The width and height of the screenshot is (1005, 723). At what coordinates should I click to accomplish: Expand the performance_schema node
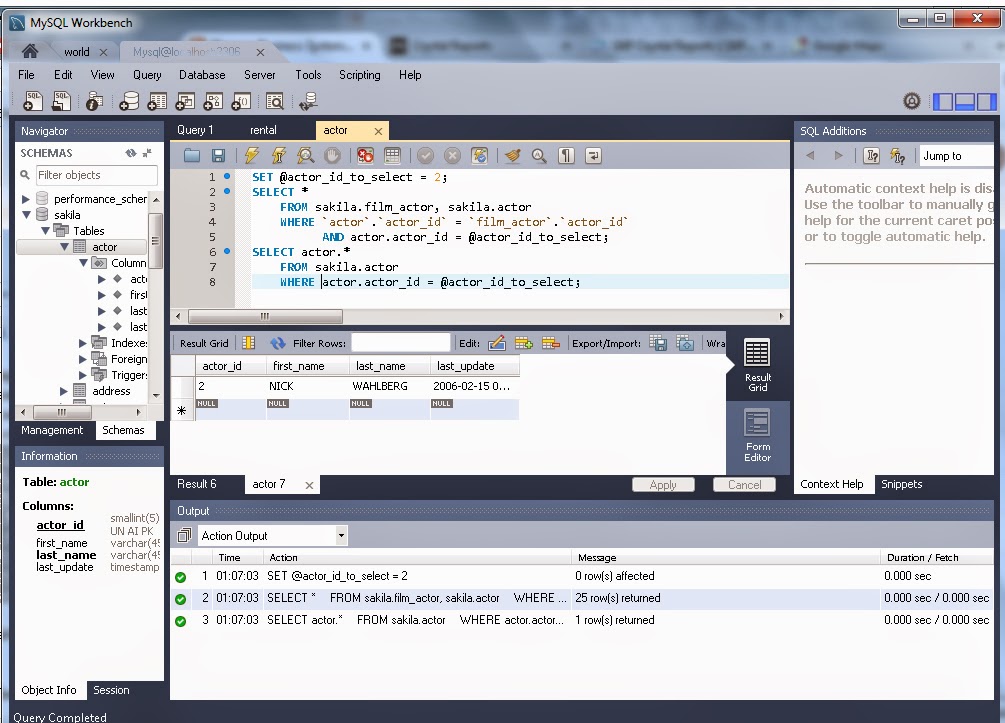pos(26,199)
